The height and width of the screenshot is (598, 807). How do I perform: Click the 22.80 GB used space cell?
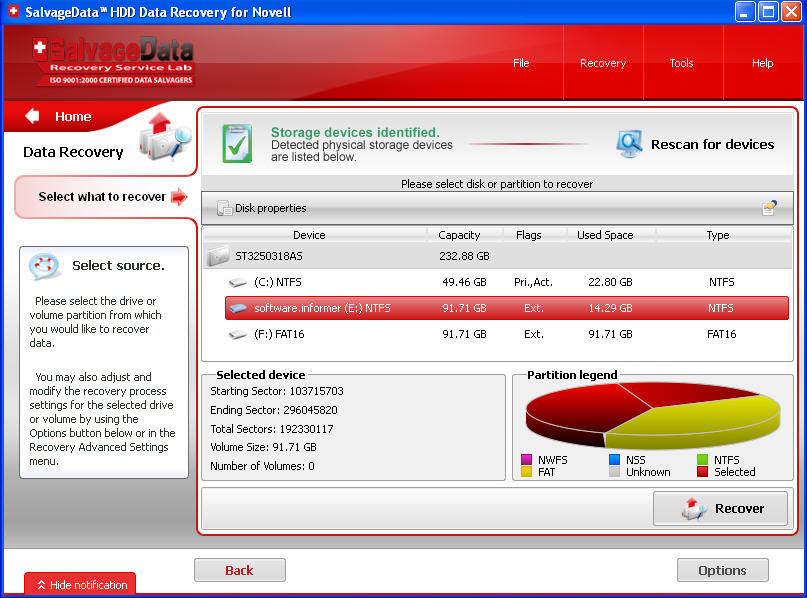point(610,282)
